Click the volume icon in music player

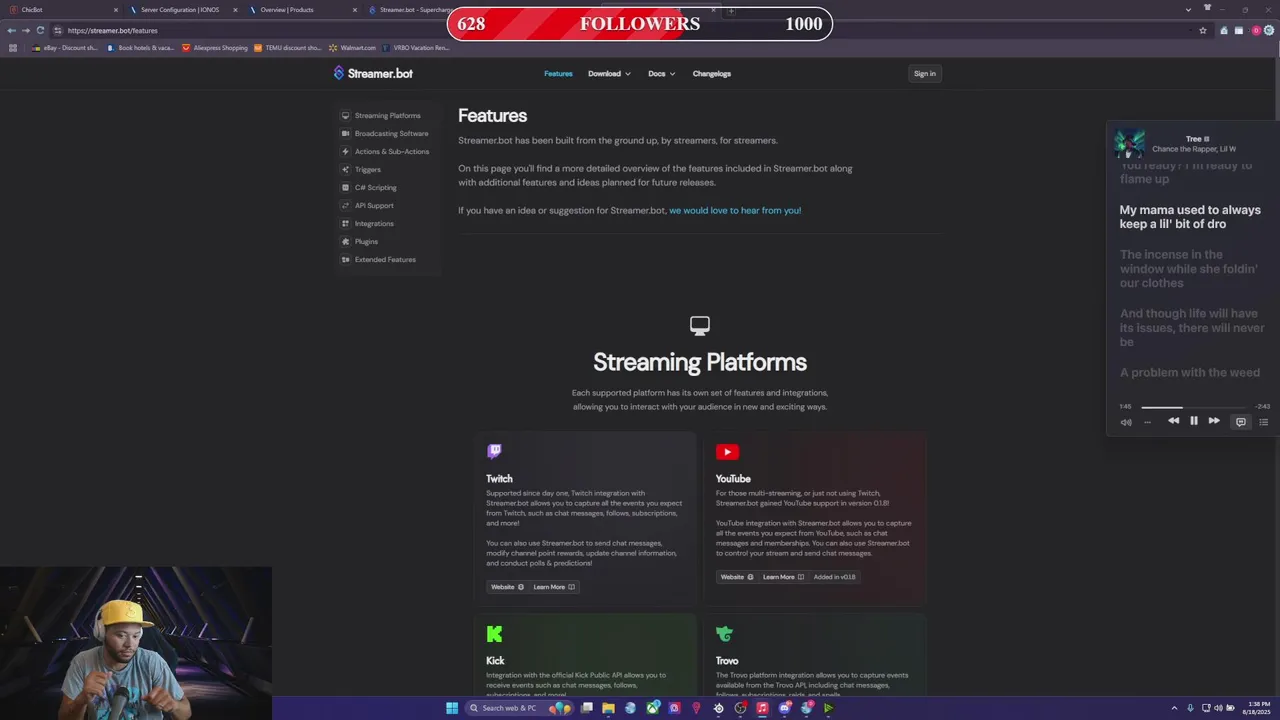[1126, 421]
